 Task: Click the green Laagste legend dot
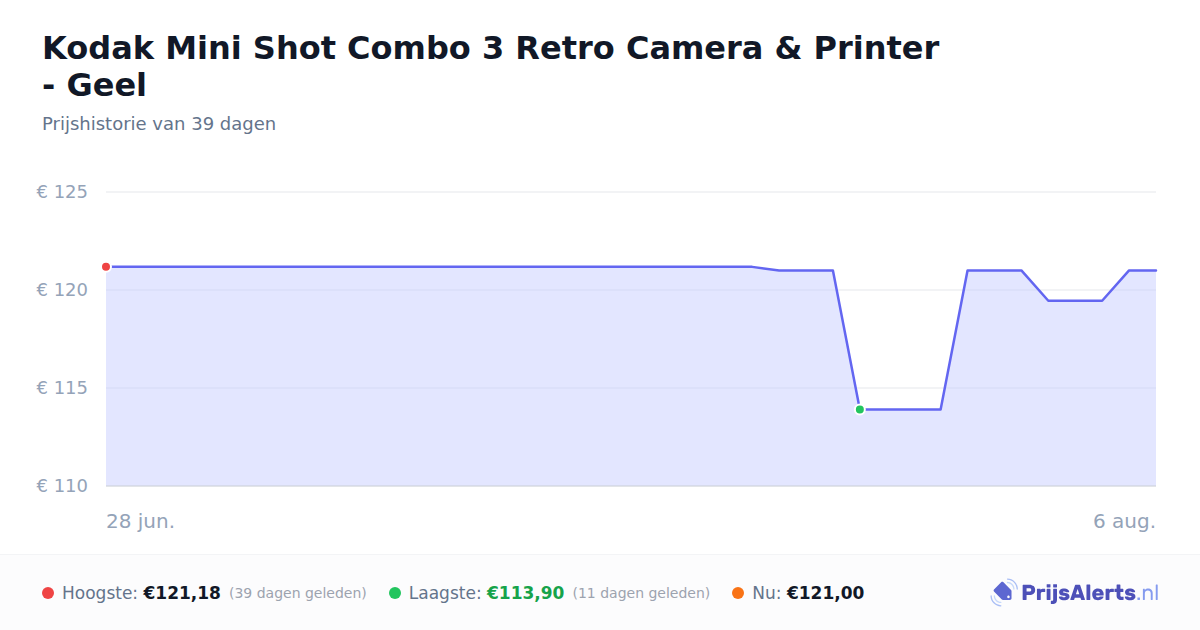395,593
